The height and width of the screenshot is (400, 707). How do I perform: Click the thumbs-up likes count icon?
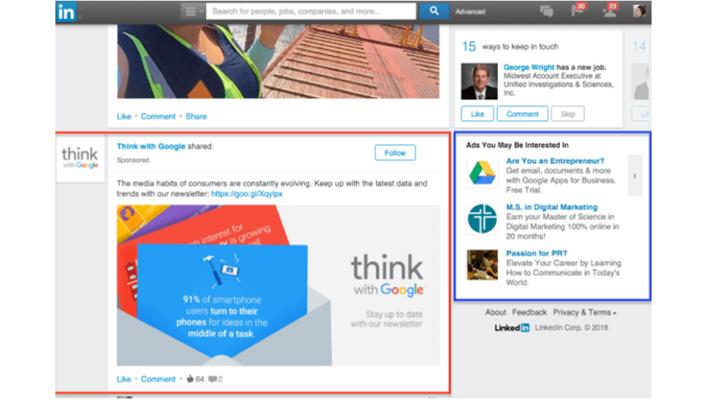pos(190,379)
